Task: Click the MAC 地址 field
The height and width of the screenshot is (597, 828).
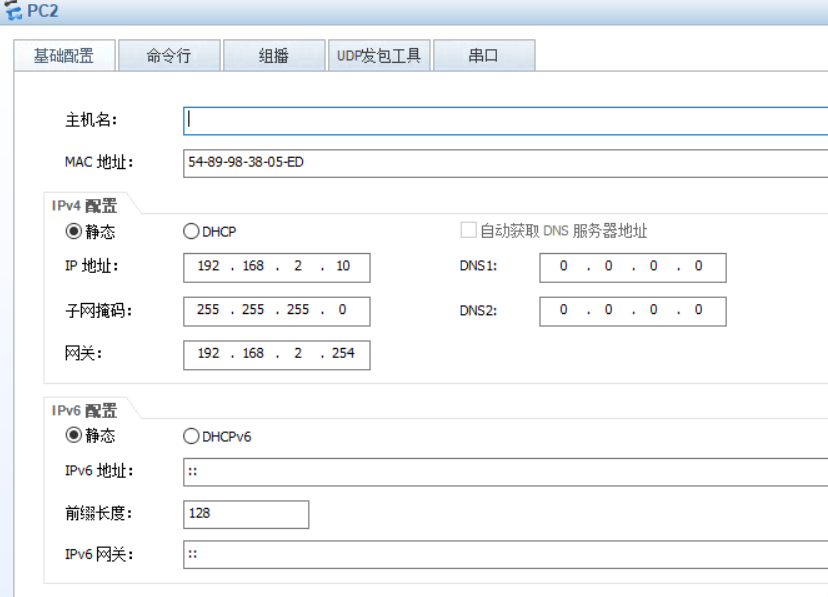Action: 505,164
